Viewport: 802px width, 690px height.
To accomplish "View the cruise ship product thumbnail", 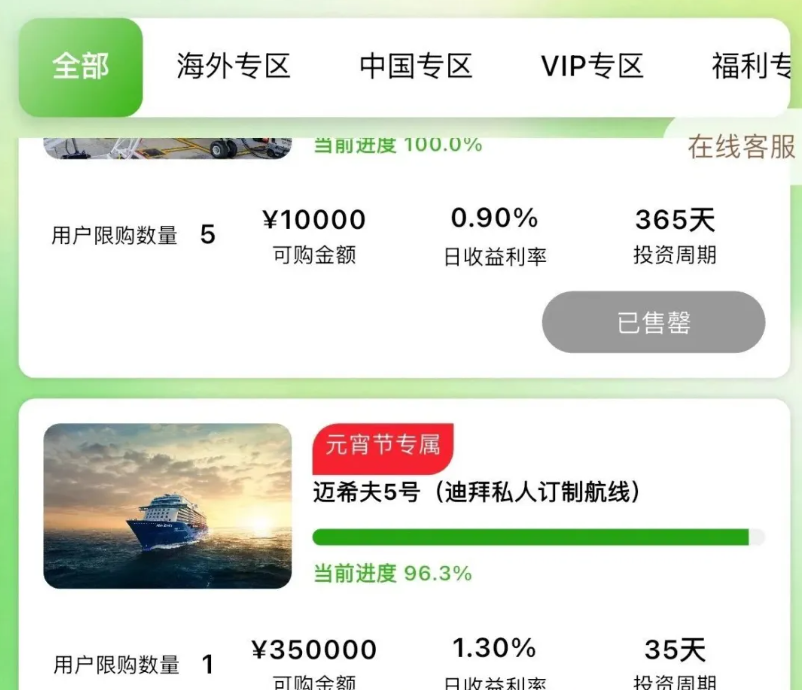I will point(166,506).
